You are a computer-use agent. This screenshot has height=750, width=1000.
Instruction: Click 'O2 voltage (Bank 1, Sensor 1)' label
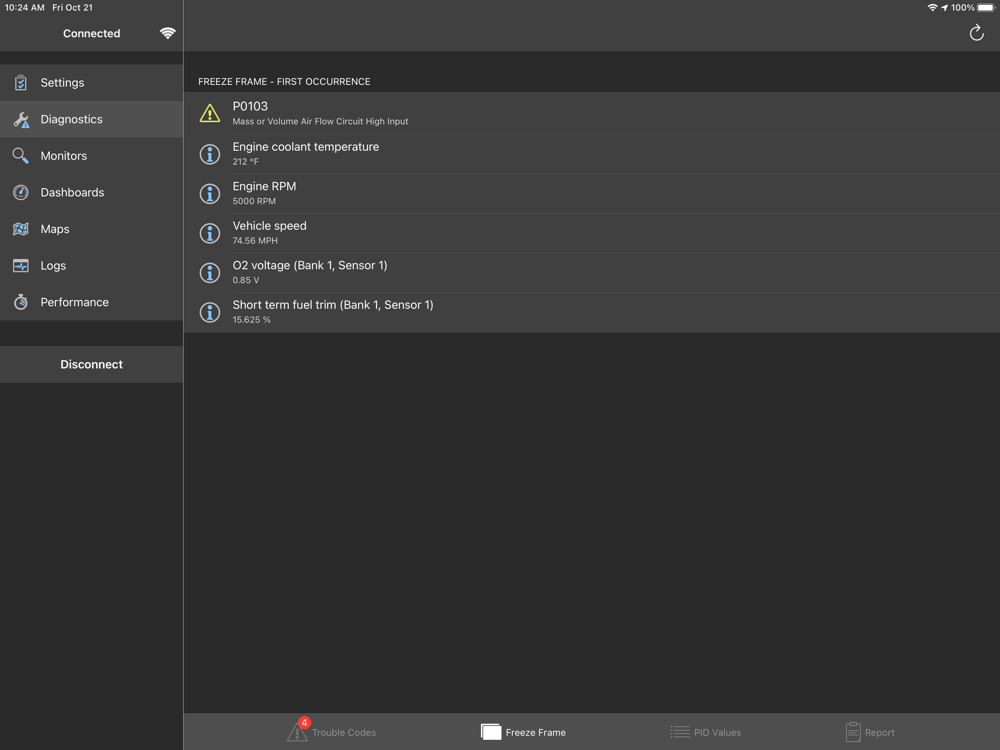310,265
